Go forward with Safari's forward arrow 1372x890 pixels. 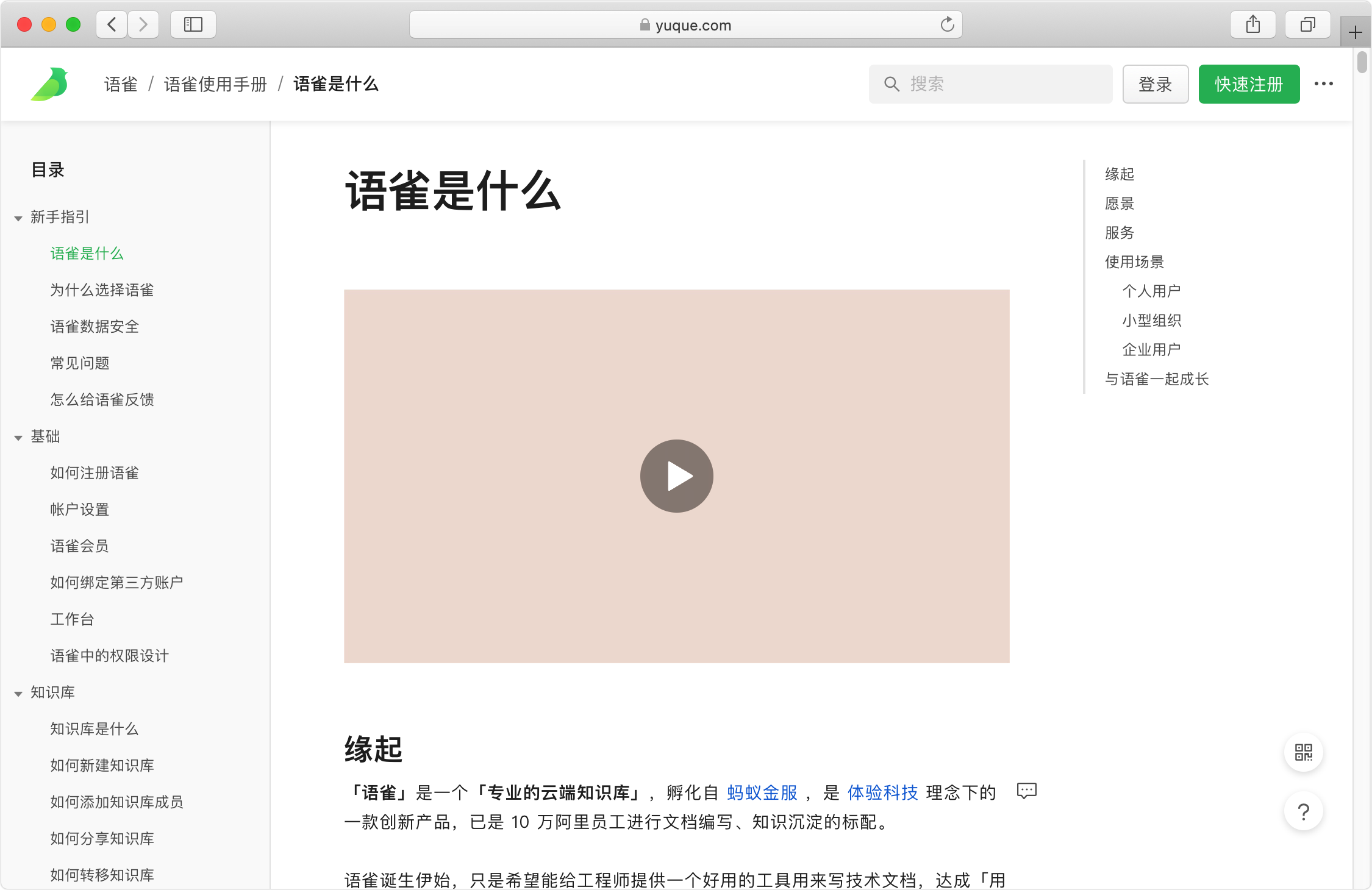[143, 24]
